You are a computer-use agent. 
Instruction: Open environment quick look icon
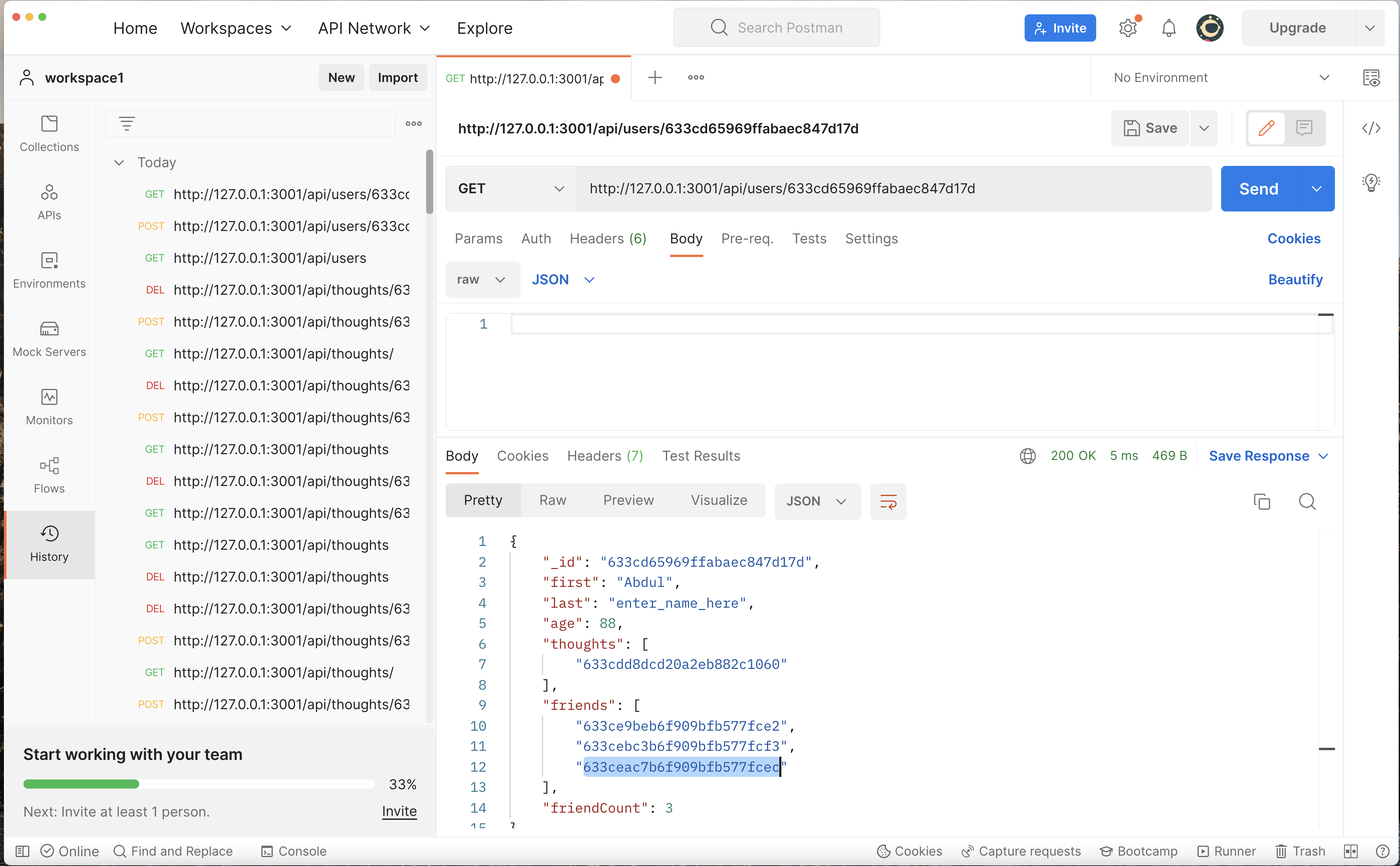(x=1371, y=77)
